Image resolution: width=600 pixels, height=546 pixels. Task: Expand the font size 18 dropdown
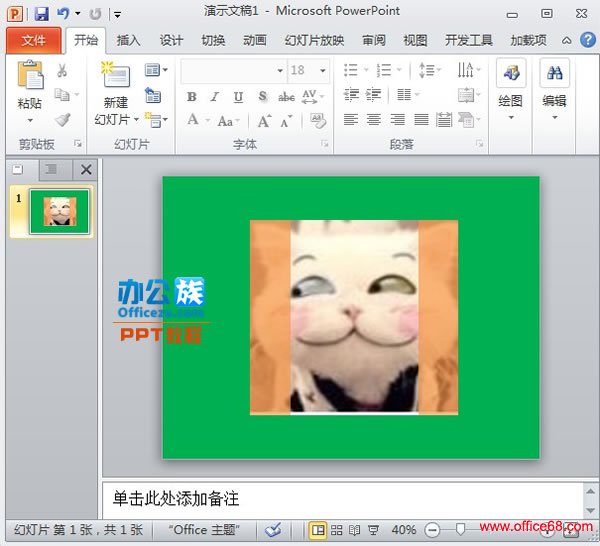(323, 70)
